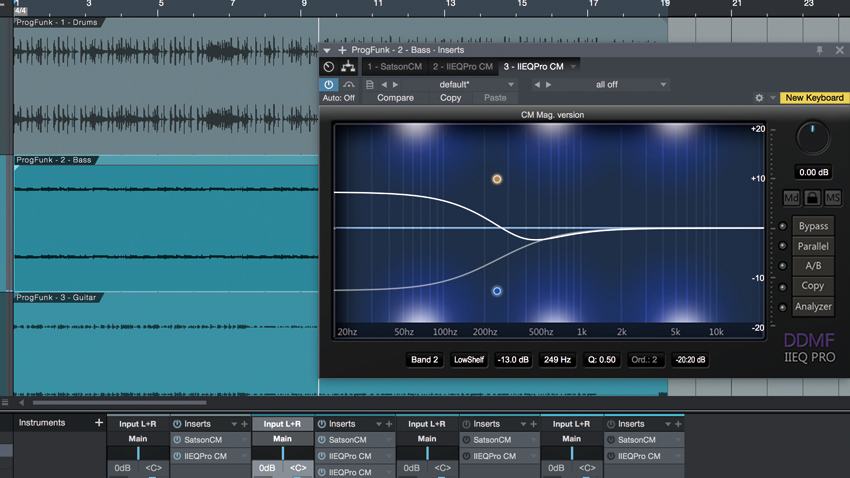Toggle Inserts power on the first mixer channel
The width and height of the screenshot is (850, 478).
(177, 424)
